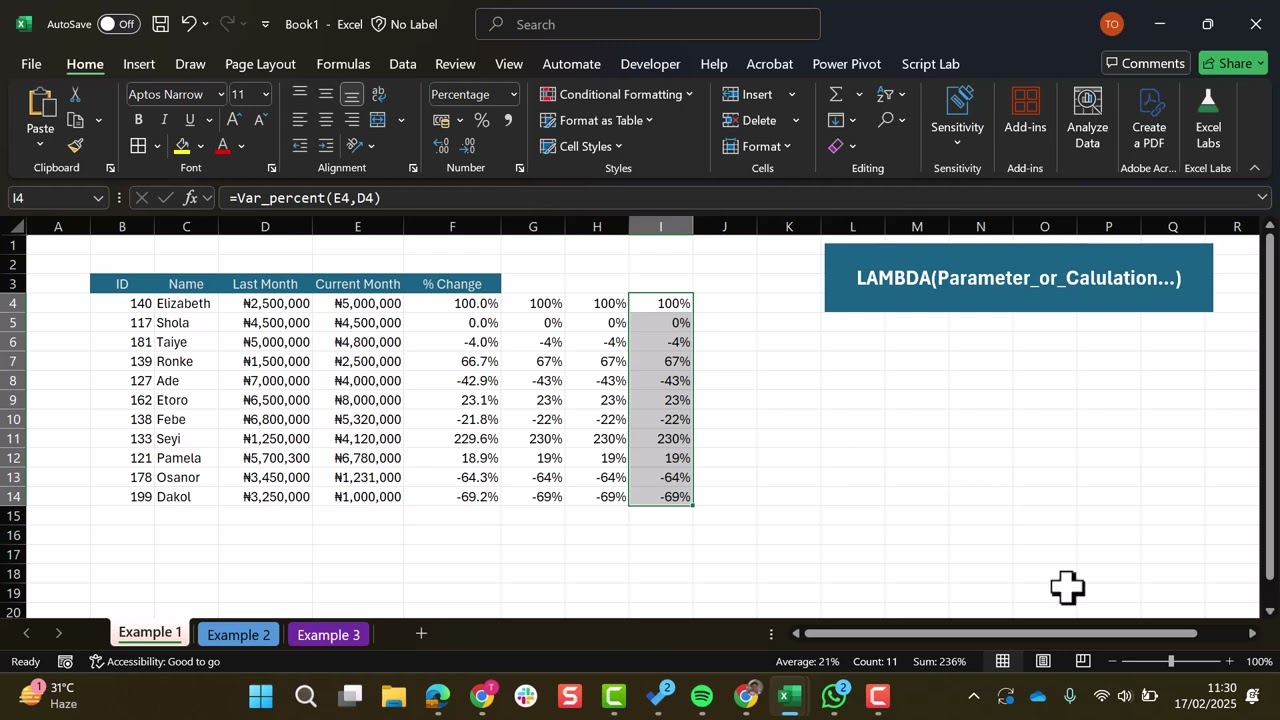
Task: Click the Undo arrow icon
Action: pos(188,24)
